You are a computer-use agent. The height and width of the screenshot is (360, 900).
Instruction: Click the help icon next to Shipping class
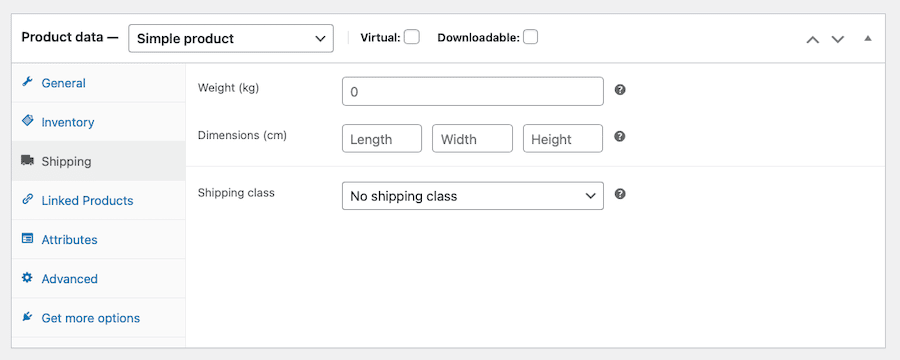pyautogui.click(x=619, y=194)
